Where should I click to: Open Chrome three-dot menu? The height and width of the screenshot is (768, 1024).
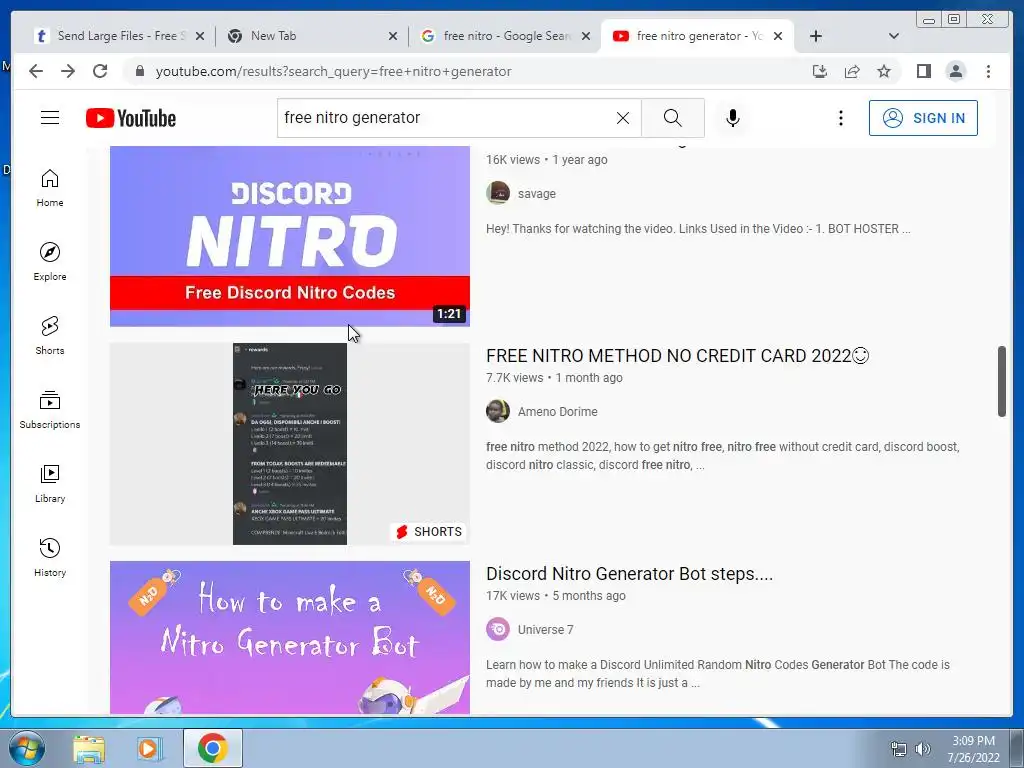pyautogui.click(x=988, y=71)
